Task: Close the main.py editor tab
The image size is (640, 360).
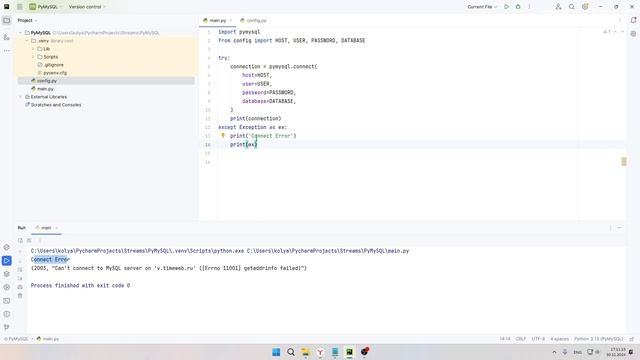Action: [x=231, y=20]
